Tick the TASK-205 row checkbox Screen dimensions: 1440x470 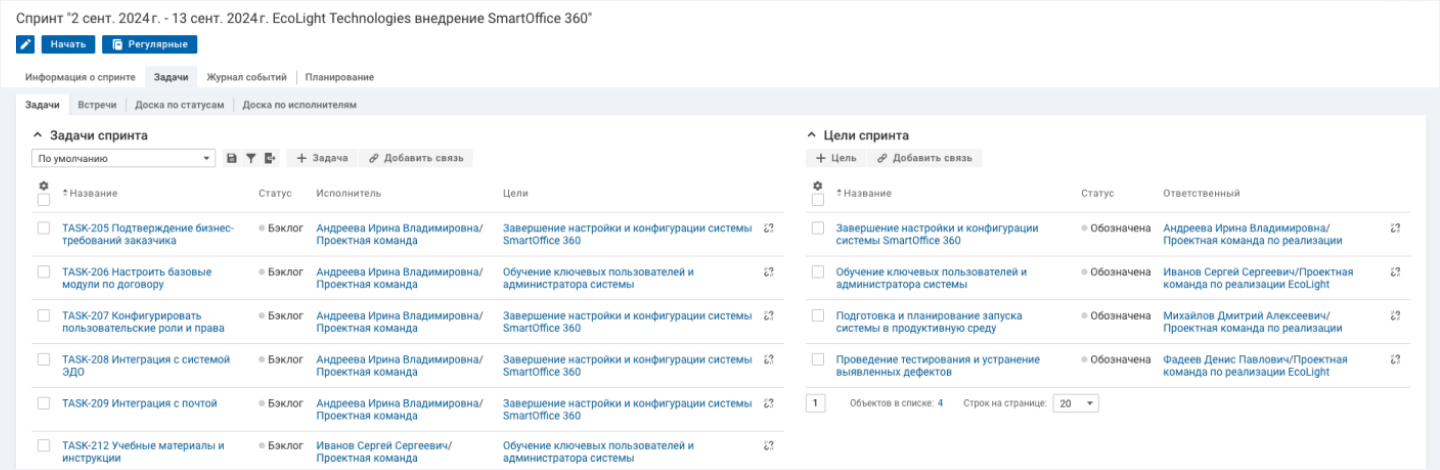pos(43,228)
